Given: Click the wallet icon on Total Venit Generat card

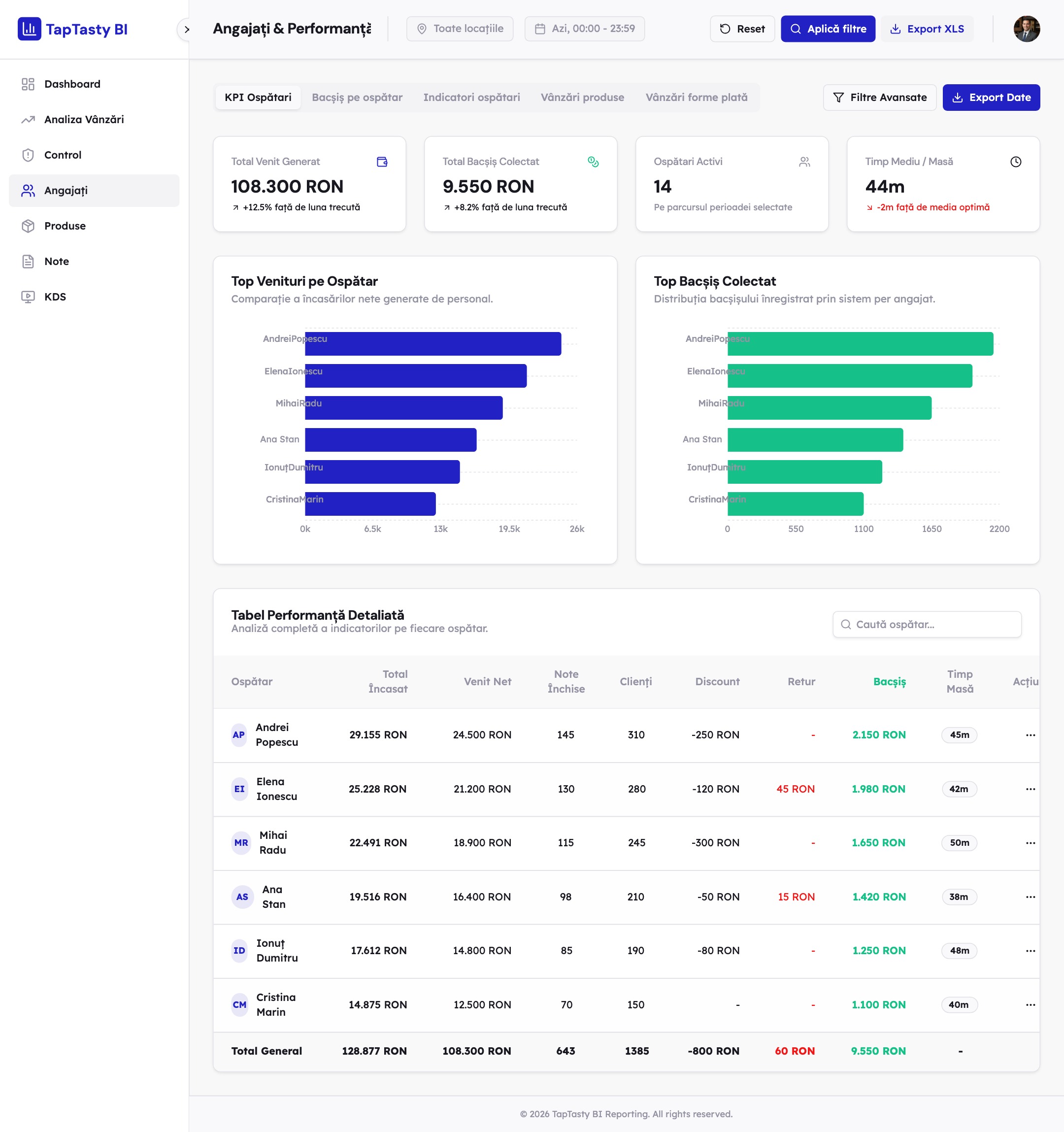Looking at the screenshot, I should (x=382, y=162).
